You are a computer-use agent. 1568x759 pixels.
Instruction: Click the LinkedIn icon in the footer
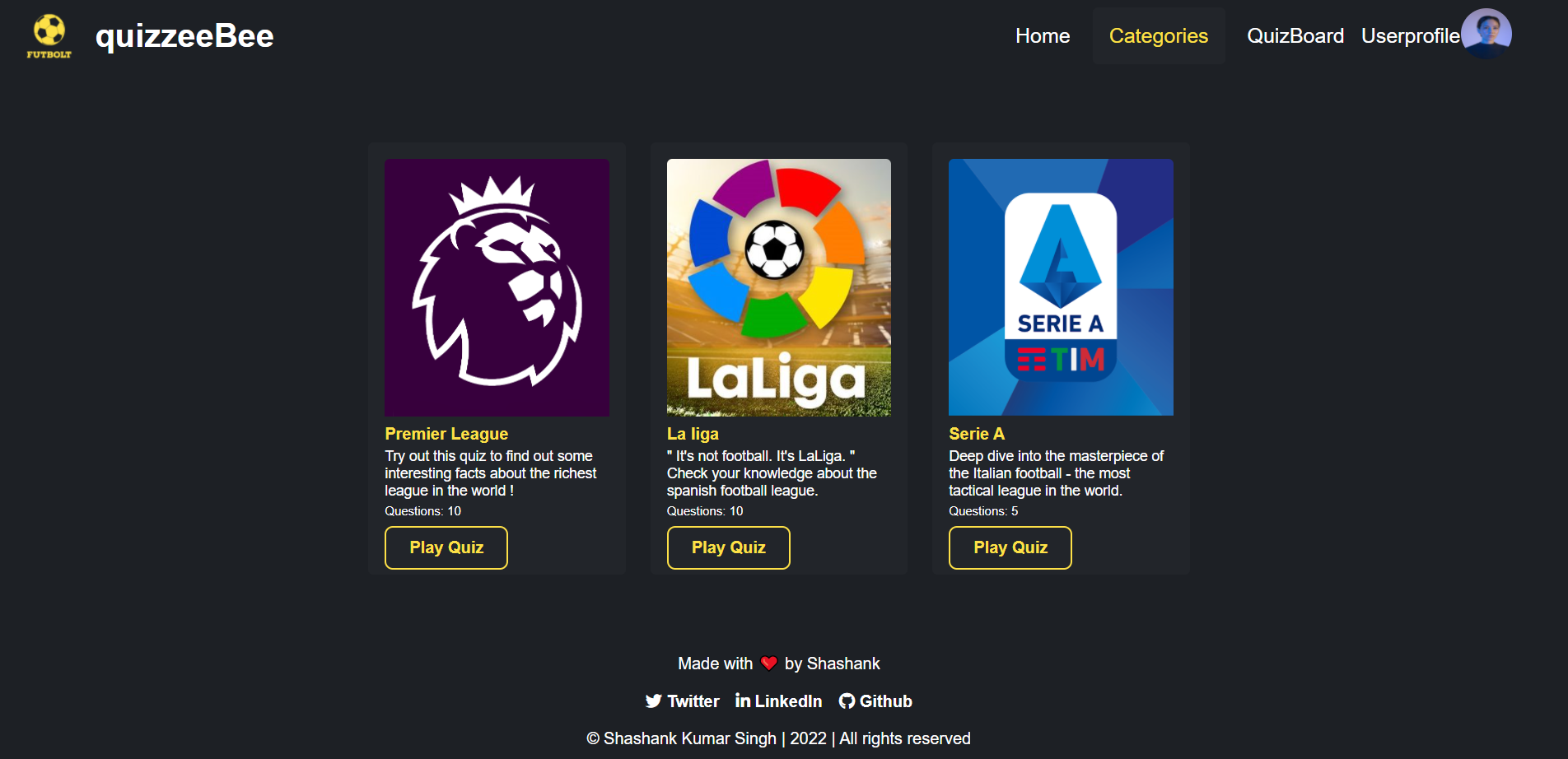point(743,701)
